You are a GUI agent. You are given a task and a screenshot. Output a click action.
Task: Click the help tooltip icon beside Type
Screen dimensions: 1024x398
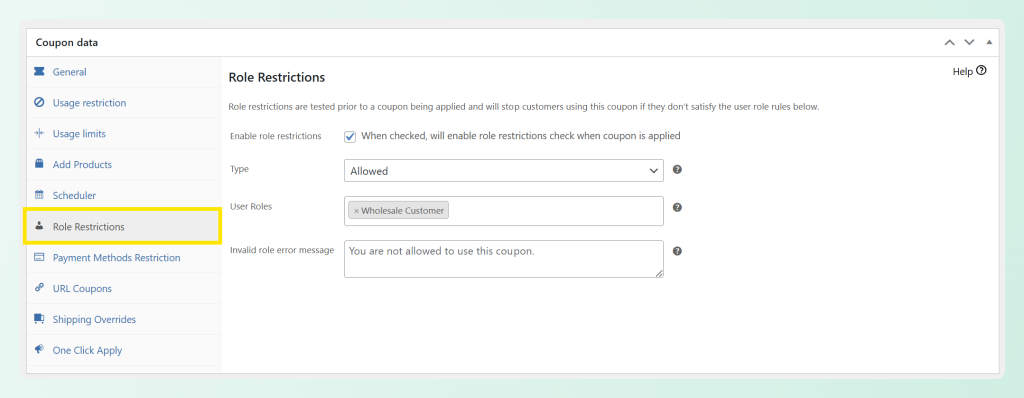click(677, 169)
